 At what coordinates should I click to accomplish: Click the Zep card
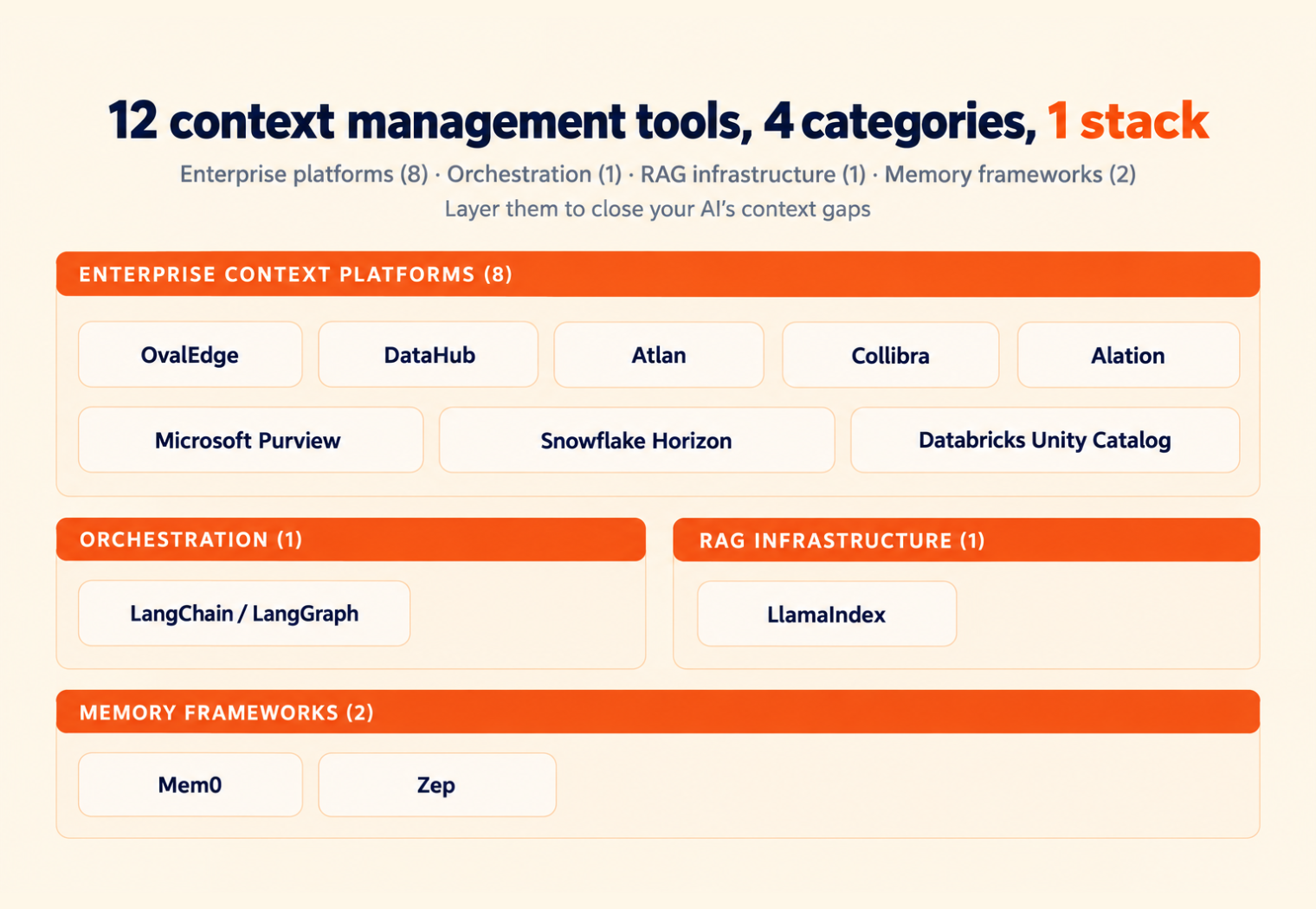coord(437,784)
